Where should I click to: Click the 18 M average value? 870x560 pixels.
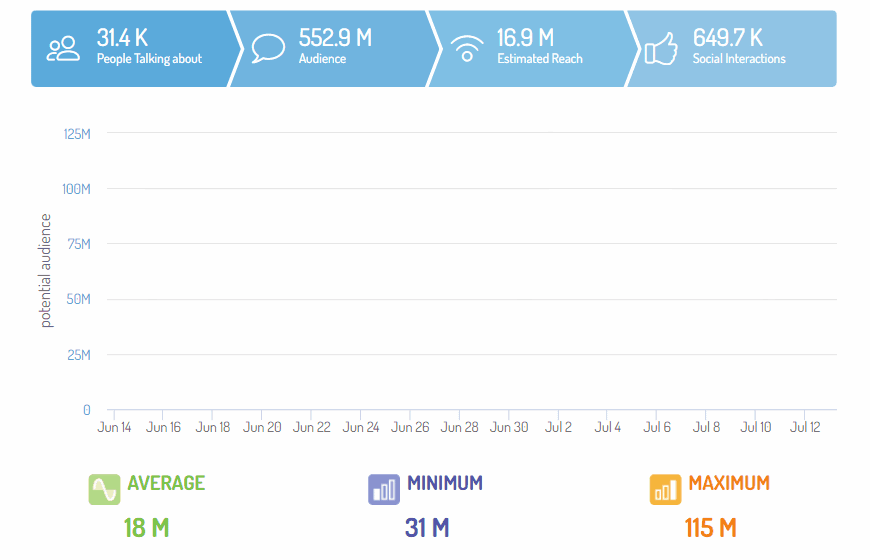(x=146, y=528)
